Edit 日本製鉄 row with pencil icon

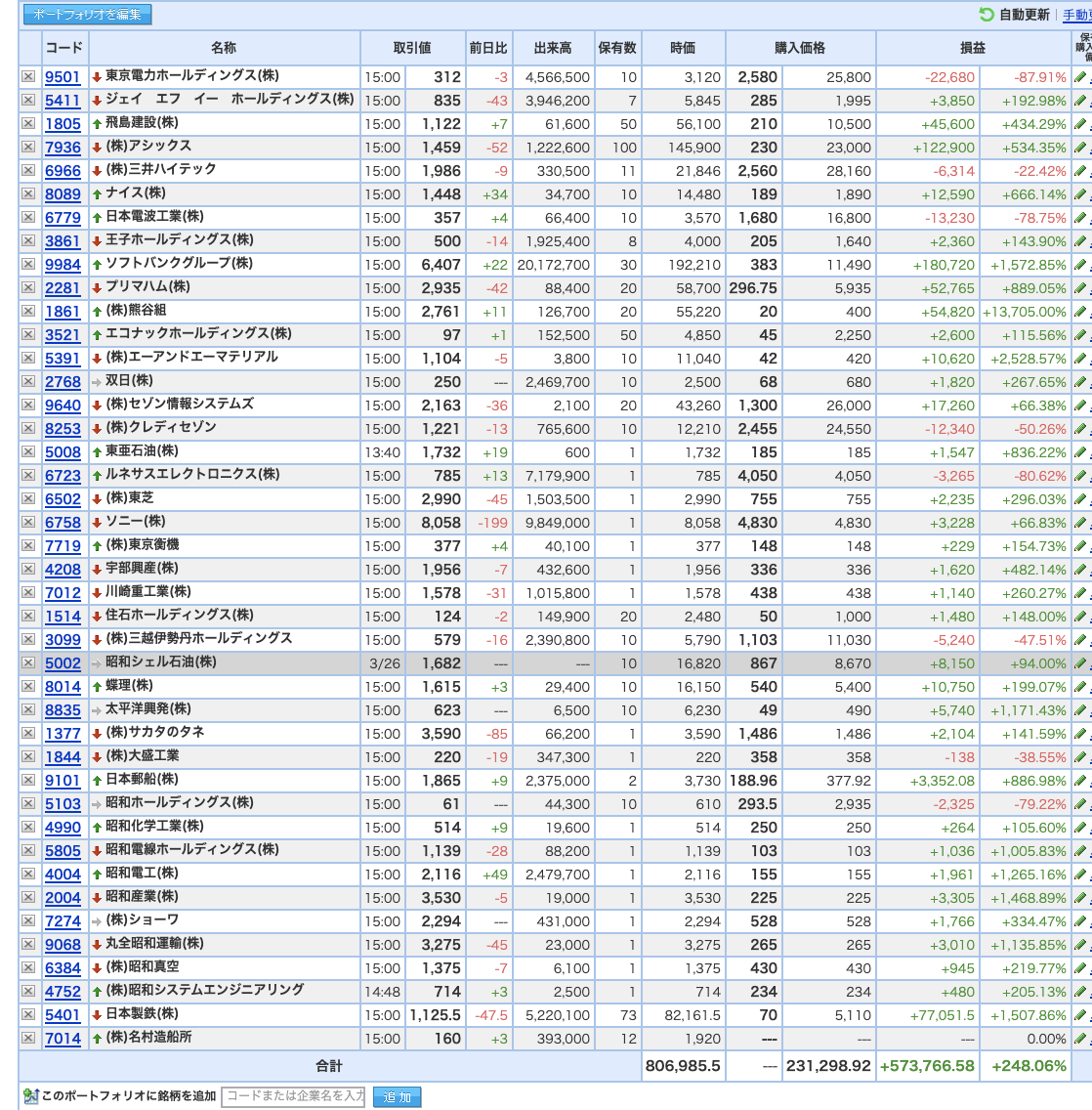[x=1080, y=1015]
